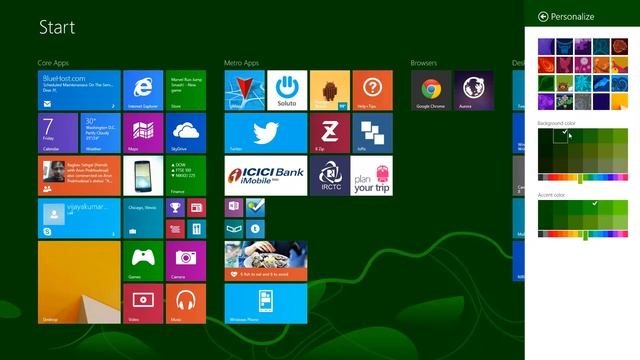The image size is (640, 360).
Task: Open the purple Maps tile
Action: point(143,133)
